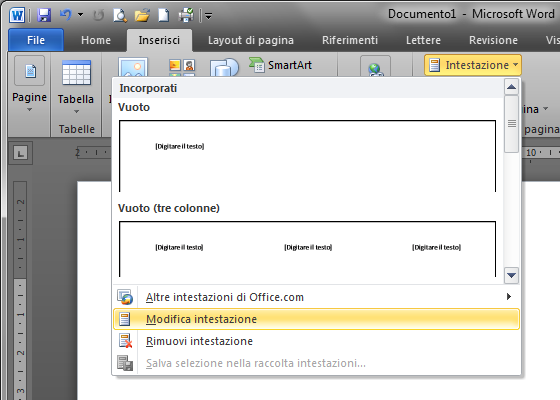Click the ClipArt icon
The height and width of the screenshot is (400, 560).
coord(182,68)
